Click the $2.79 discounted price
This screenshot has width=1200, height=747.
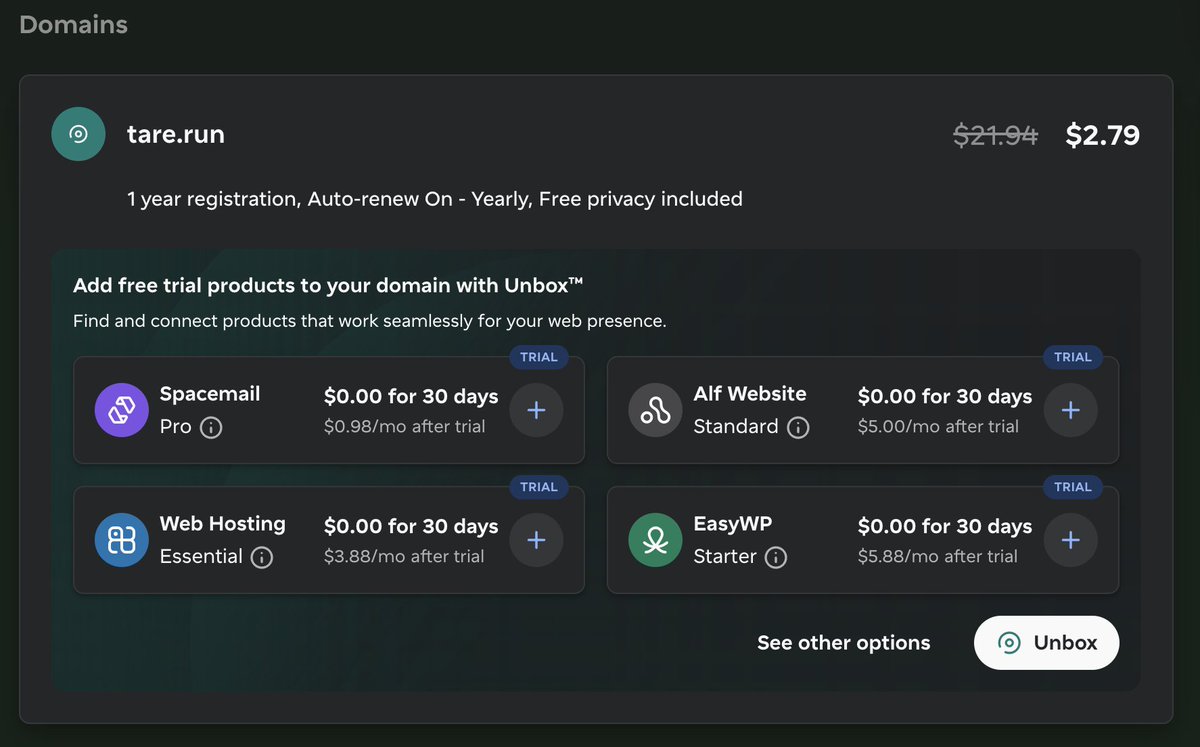1103,135
